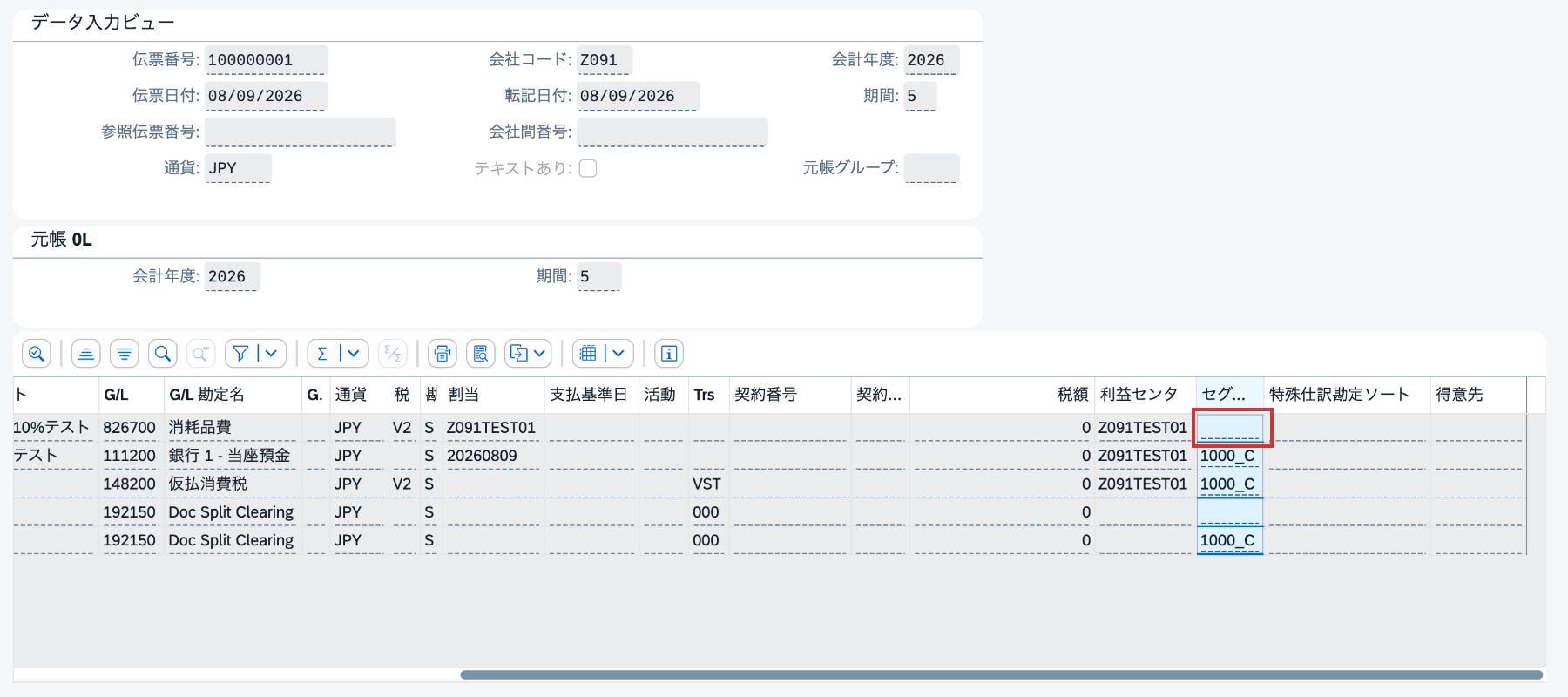Open the Find search icon
Viewport: 1568px width, 697px height.
(163, 353)
